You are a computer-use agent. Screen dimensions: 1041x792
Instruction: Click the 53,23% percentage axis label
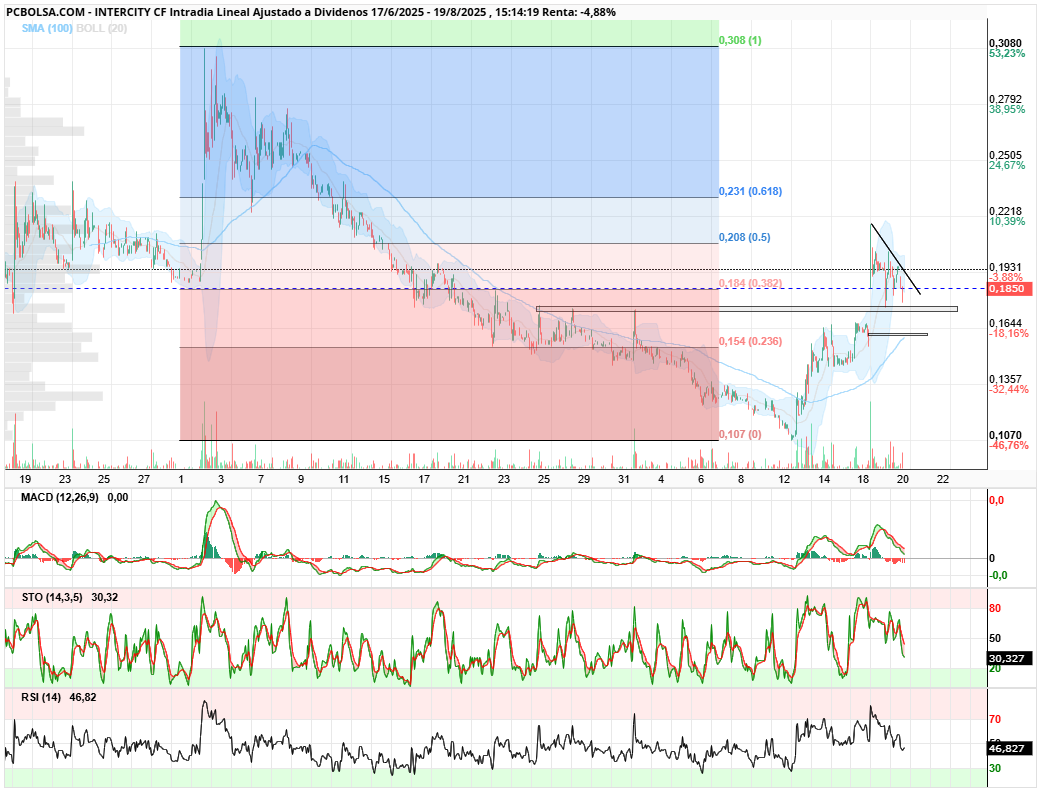tap(1007, 53)
